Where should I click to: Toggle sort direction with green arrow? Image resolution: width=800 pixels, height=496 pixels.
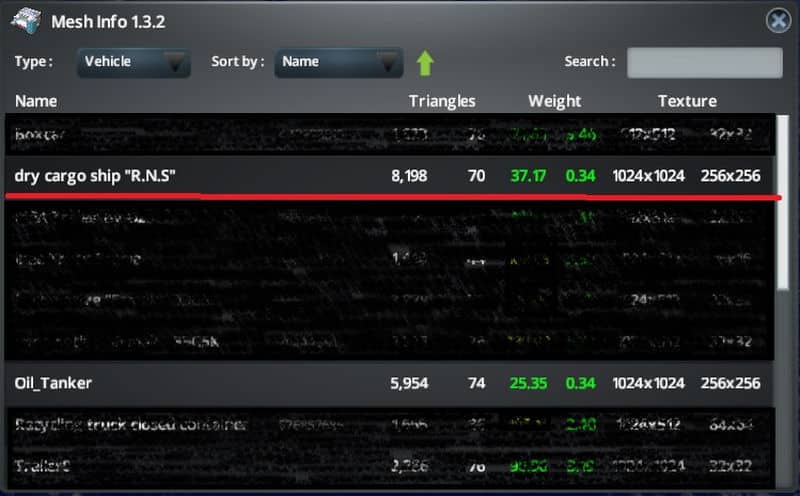[425, 62]
